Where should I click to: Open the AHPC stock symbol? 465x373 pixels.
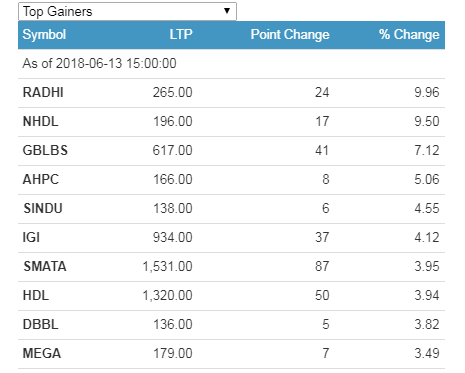[41, 179]
